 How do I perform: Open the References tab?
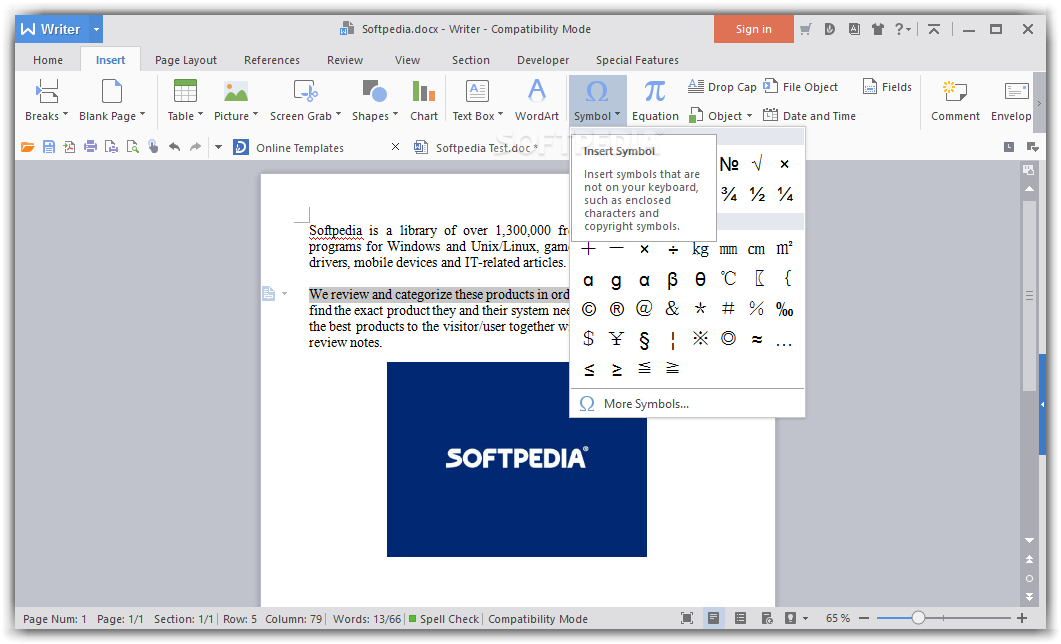271,60
